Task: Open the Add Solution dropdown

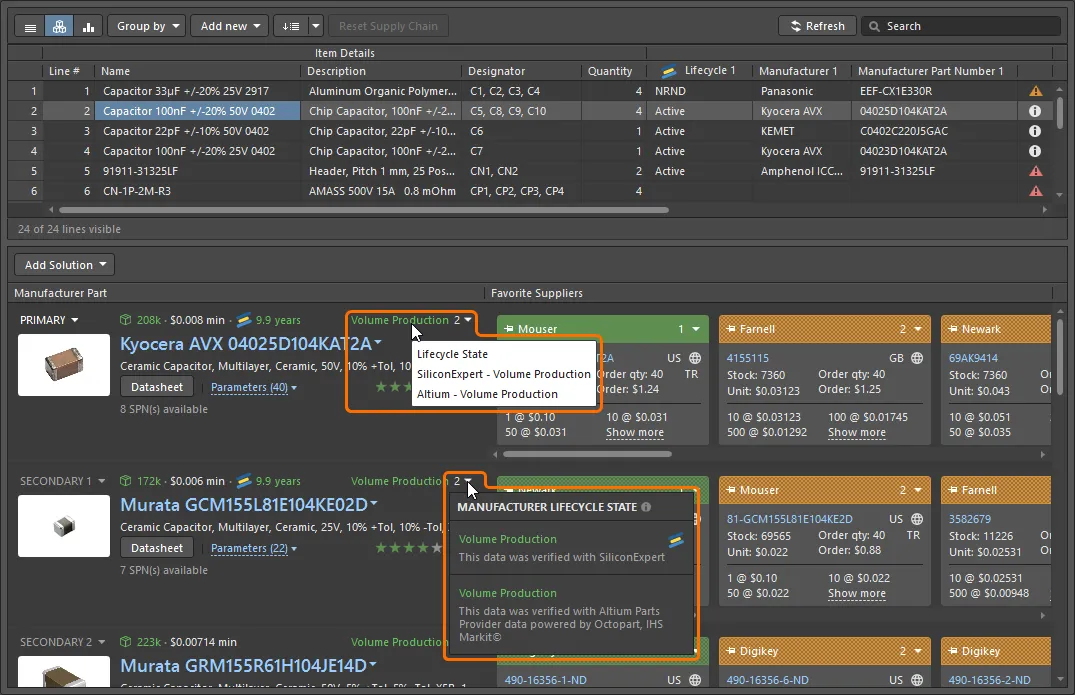Action: tap(64, 265)
